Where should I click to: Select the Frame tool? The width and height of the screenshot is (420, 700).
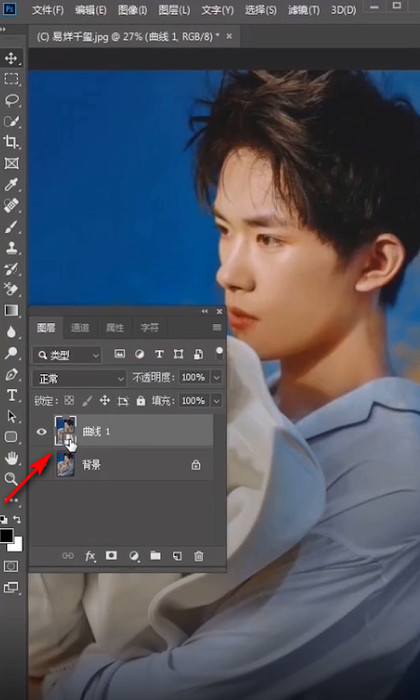[11, 163]
